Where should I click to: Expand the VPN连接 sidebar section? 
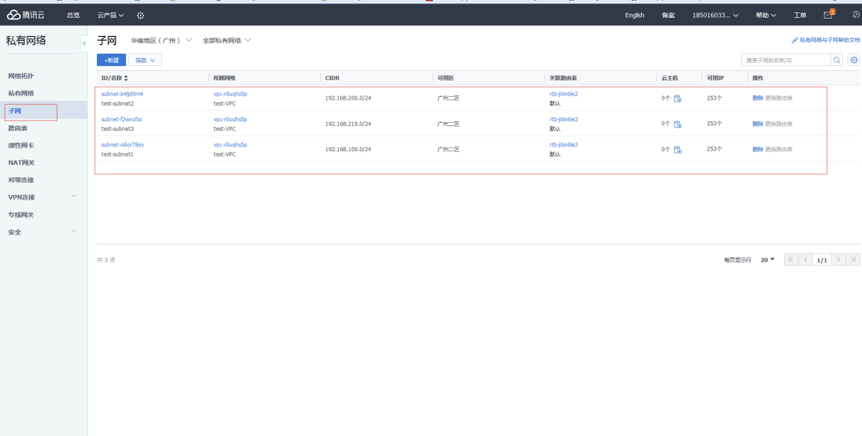73,197
